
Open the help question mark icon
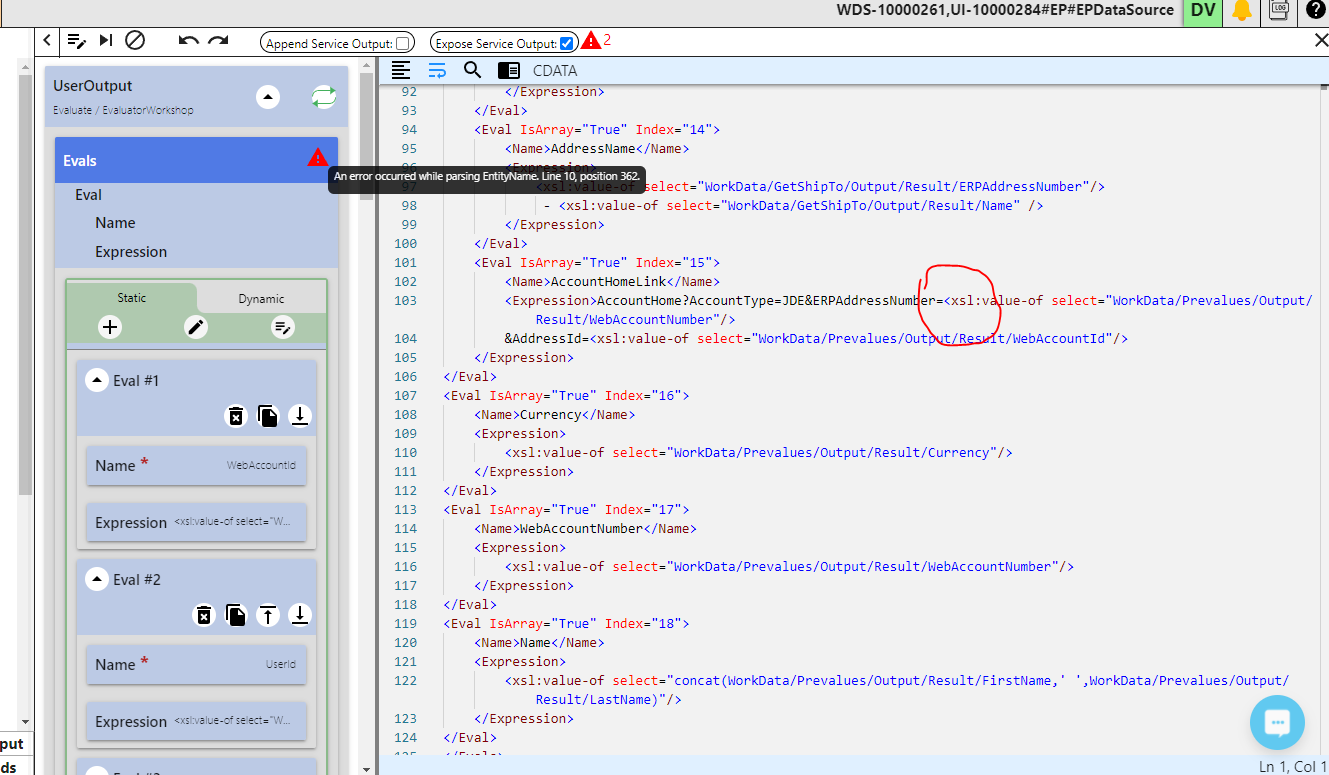click(x=1315, y=10)
